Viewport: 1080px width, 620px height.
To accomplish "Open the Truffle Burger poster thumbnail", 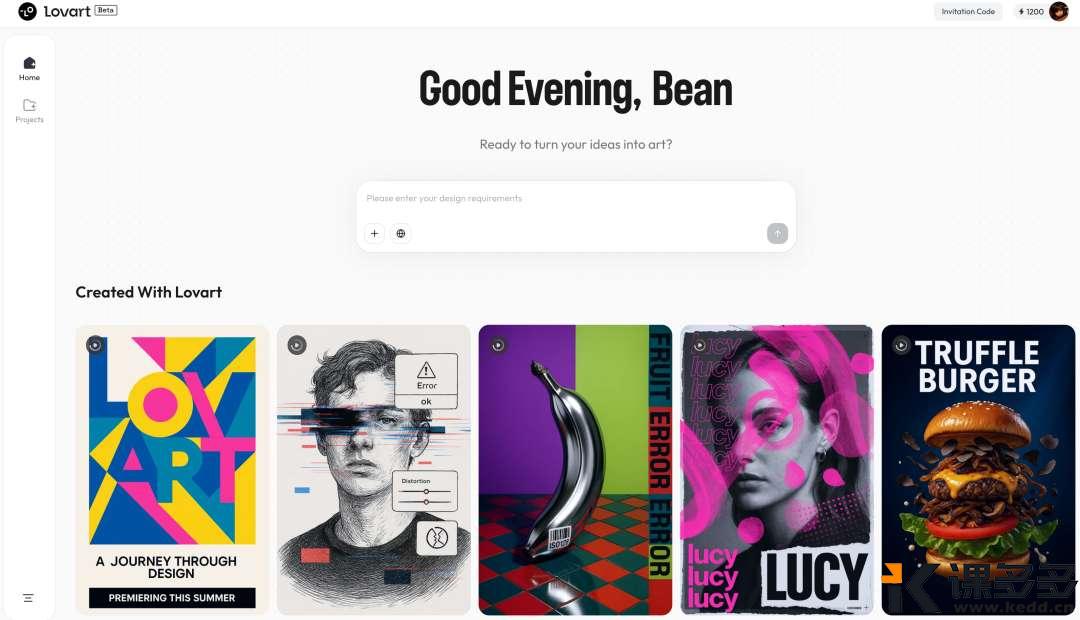I will [978, 470].
